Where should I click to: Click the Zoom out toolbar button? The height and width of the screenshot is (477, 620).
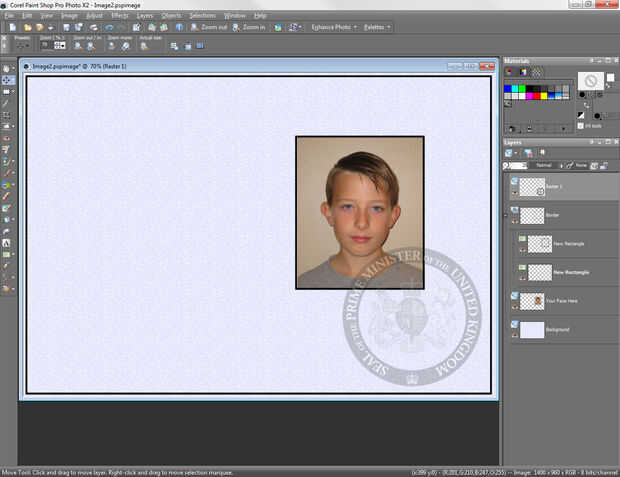click(210, 27)
